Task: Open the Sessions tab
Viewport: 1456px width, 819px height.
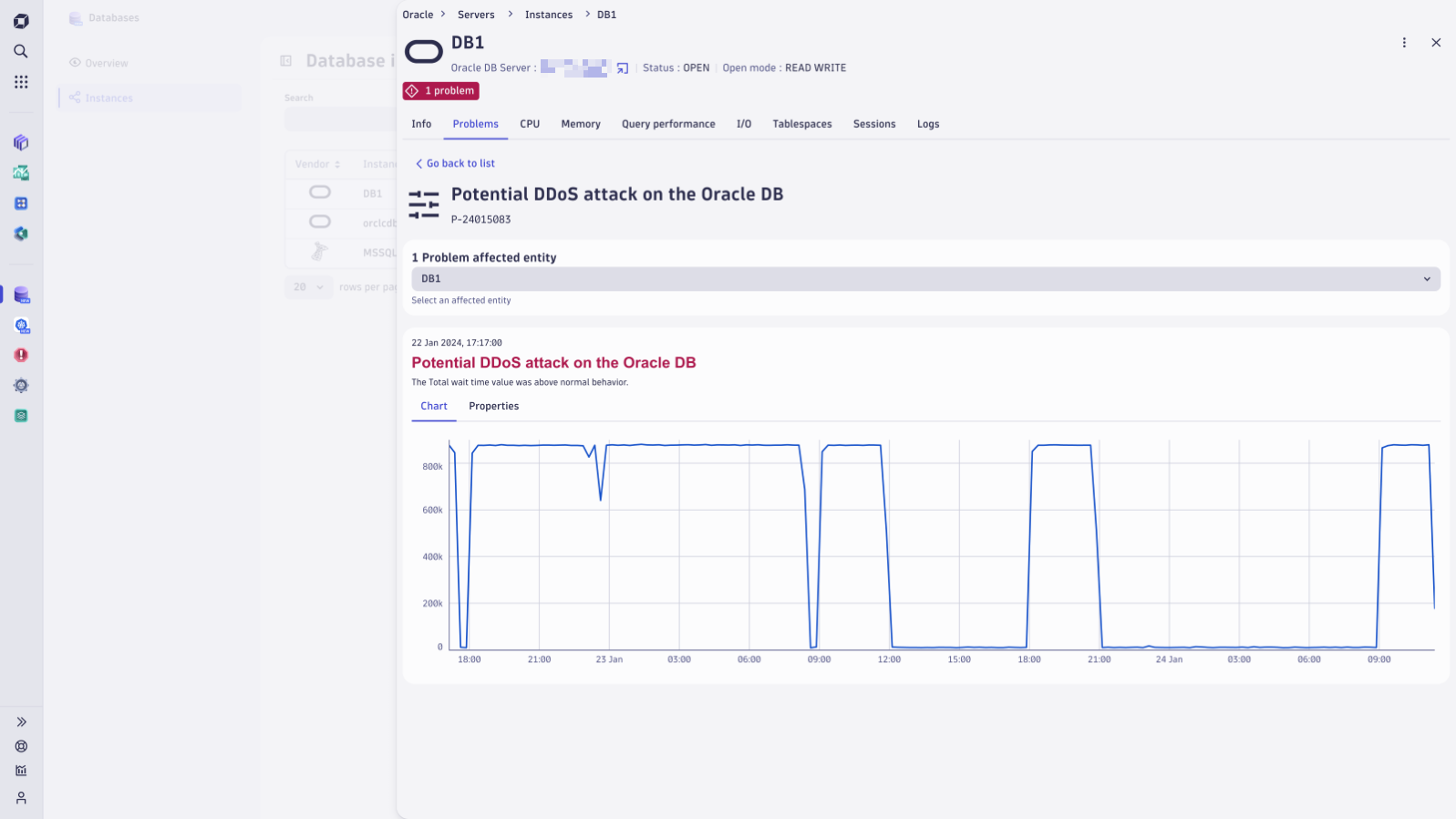Action: tap(874, 124)
